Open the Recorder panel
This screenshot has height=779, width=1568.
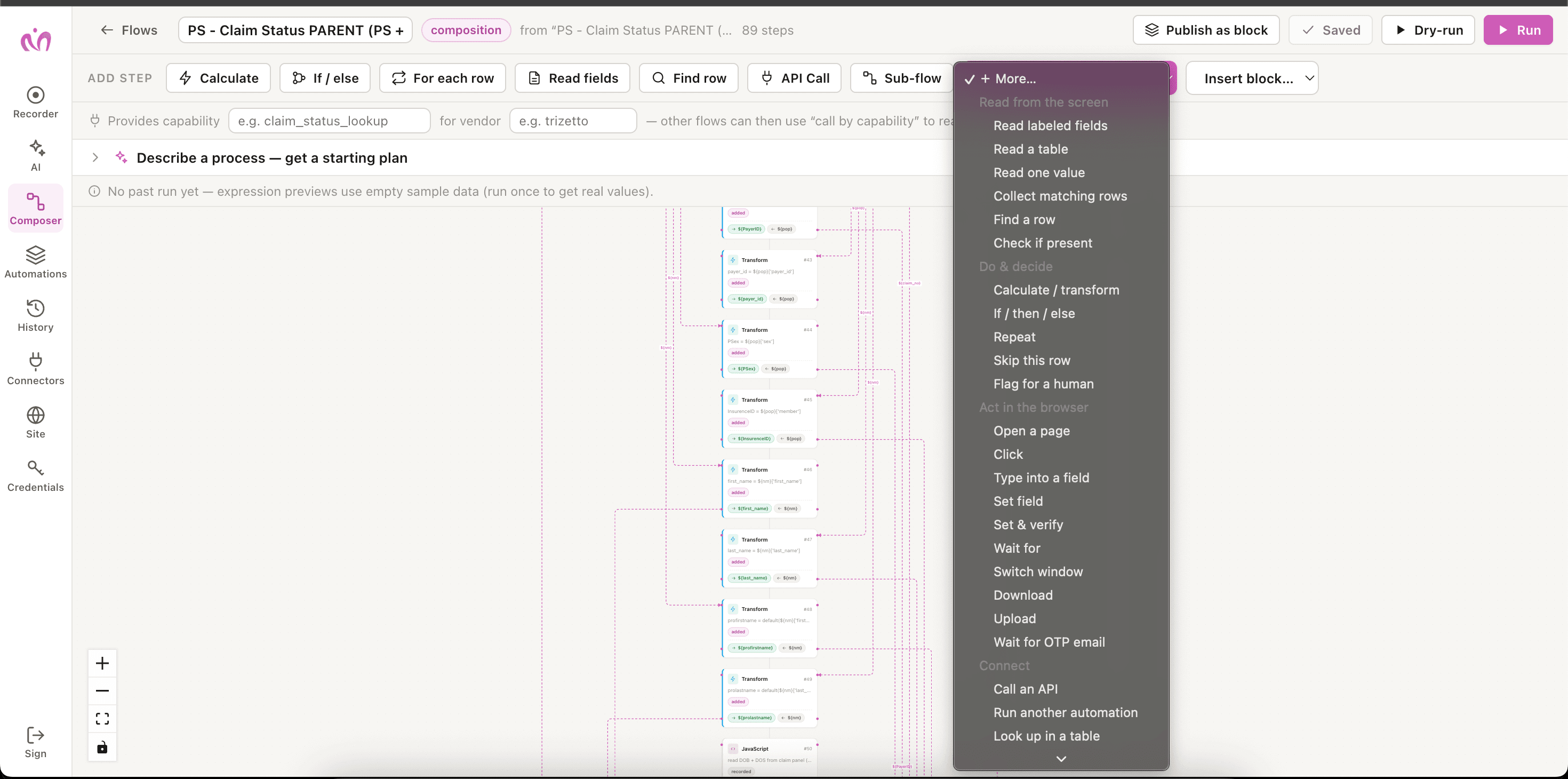coord(35,102)
